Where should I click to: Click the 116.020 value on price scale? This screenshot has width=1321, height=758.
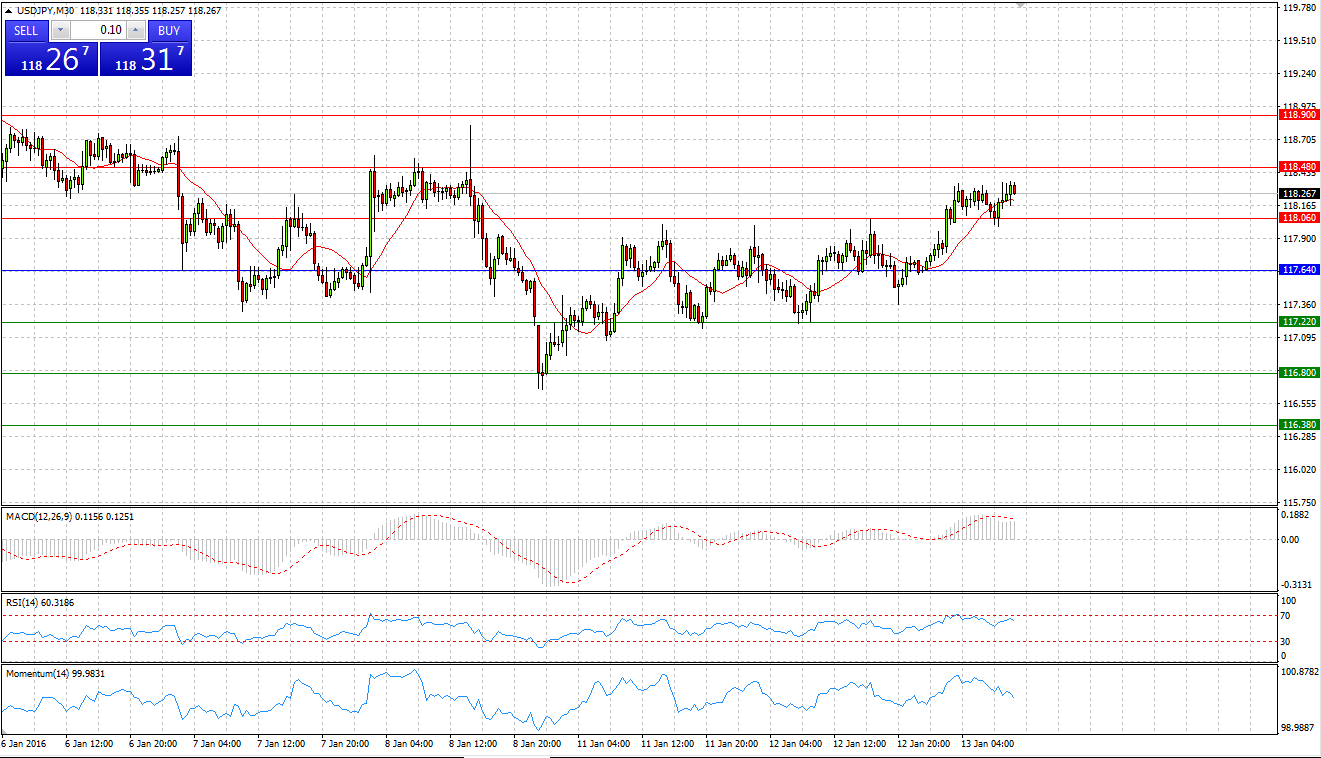pos(1298,470)
